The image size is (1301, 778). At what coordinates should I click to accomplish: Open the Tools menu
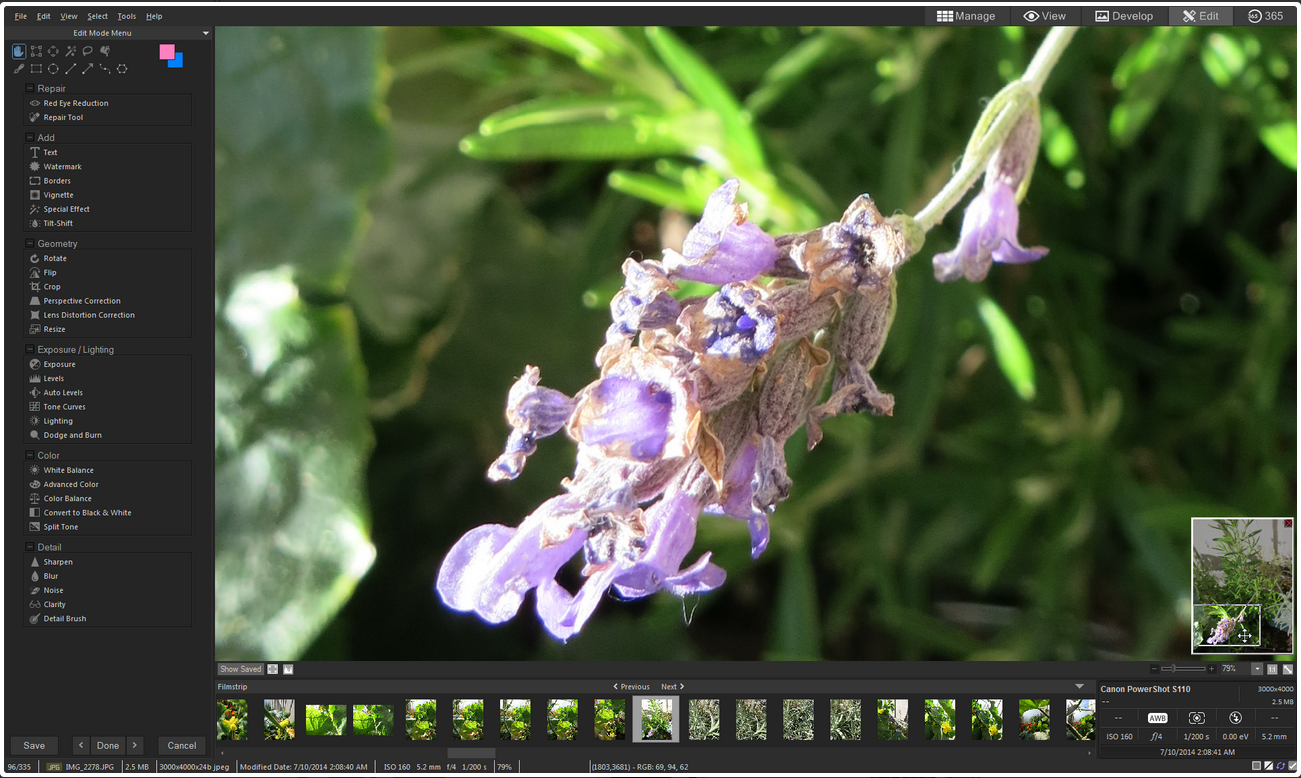click(x=126, y=16)
